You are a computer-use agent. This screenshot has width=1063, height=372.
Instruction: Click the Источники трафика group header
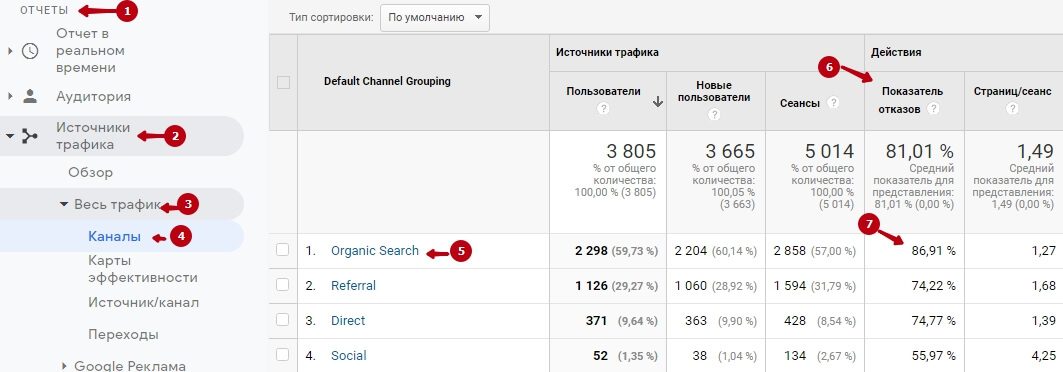coord(607,52)
